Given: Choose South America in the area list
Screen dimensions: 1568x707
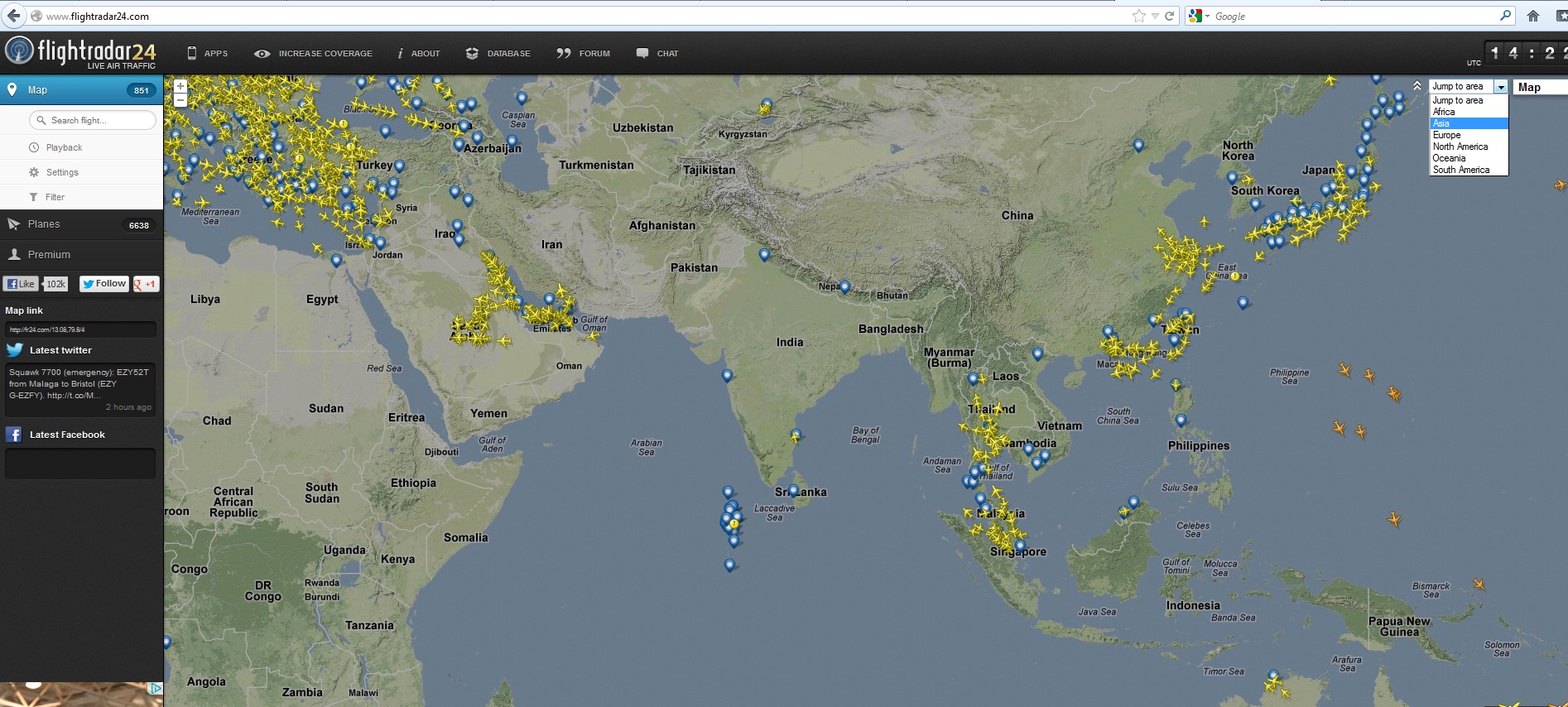Looking at the screenshot, I should click(1461, 170).
